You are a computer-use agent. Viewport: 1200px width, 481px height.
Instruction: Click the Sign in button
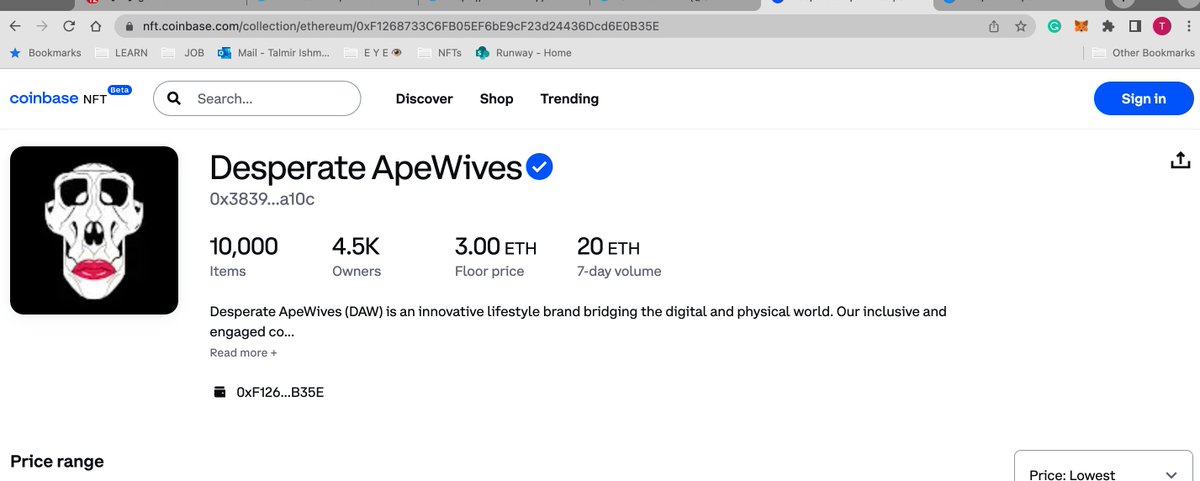(x=1143, y=98)
